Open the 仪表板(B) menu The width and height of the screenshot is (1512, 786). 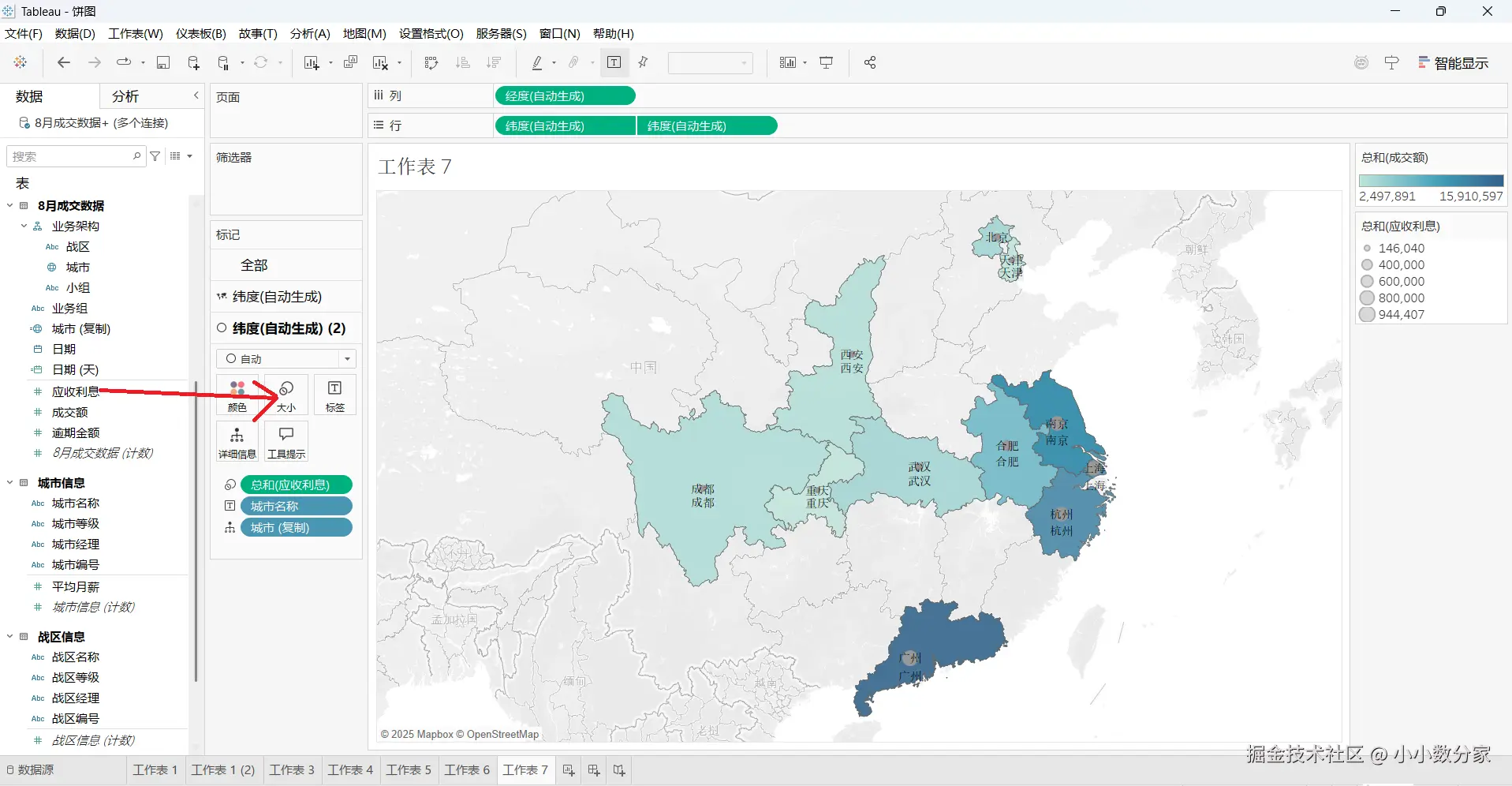[201, 33]
